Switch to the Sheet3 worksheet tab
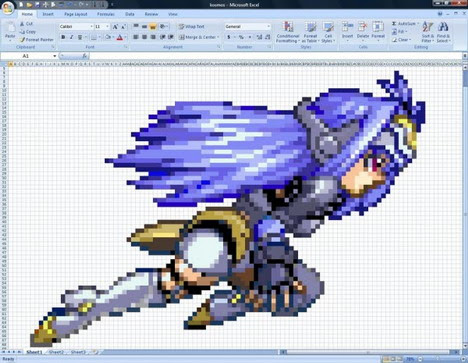The image size is (468, 363). point(78,352)
